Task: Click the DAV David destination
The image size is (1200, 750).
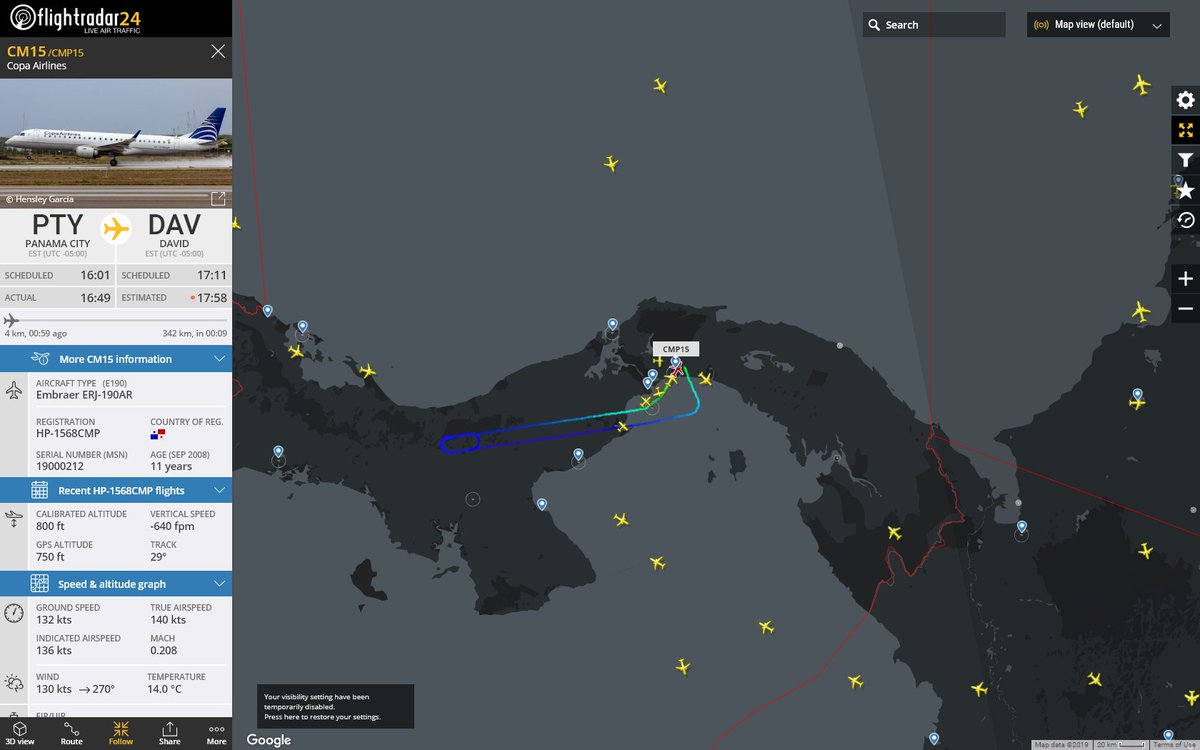Action: (x=175, y=232)
